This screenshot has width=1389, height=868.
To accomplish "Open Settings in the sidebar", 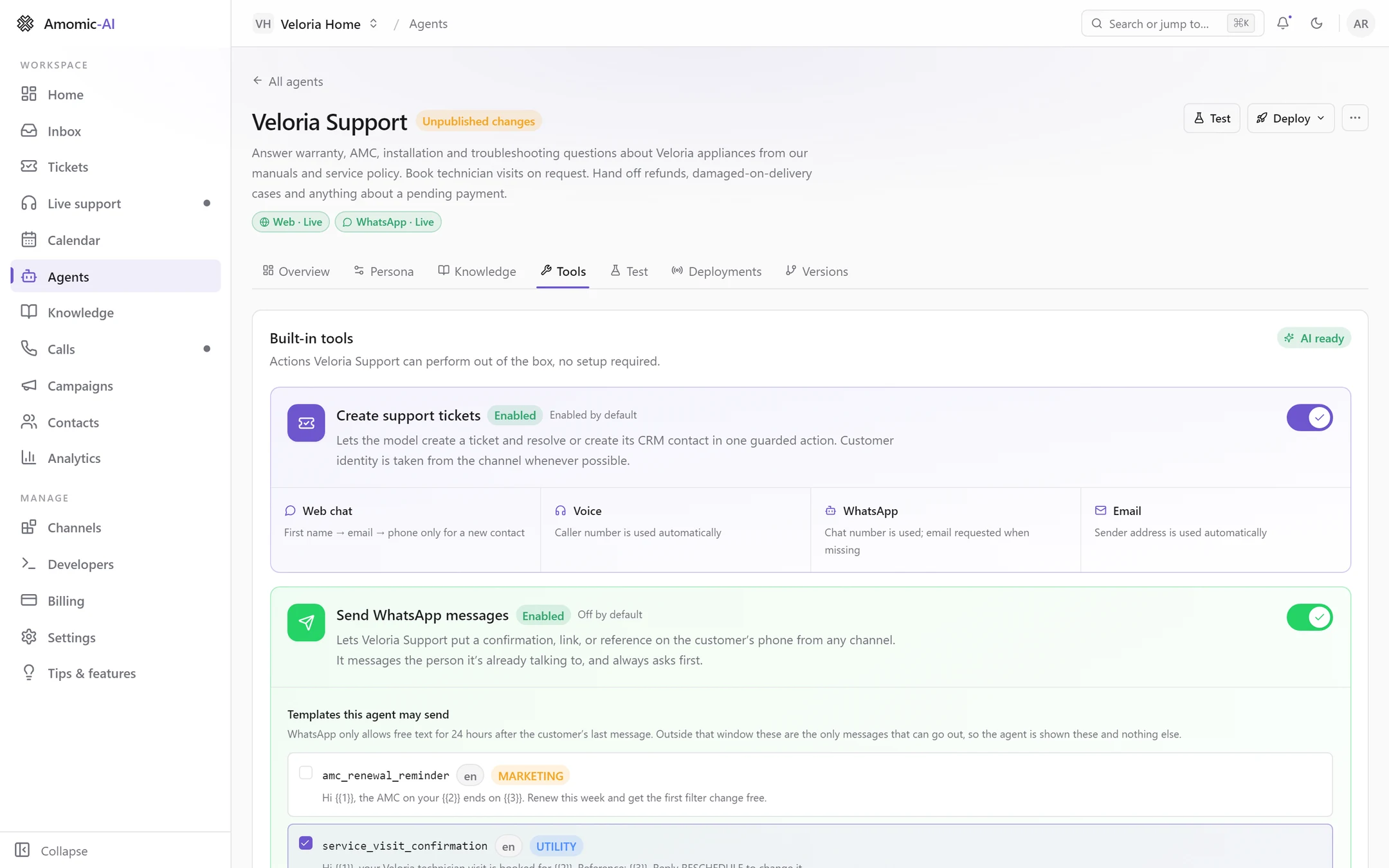I will coord(116,638).
